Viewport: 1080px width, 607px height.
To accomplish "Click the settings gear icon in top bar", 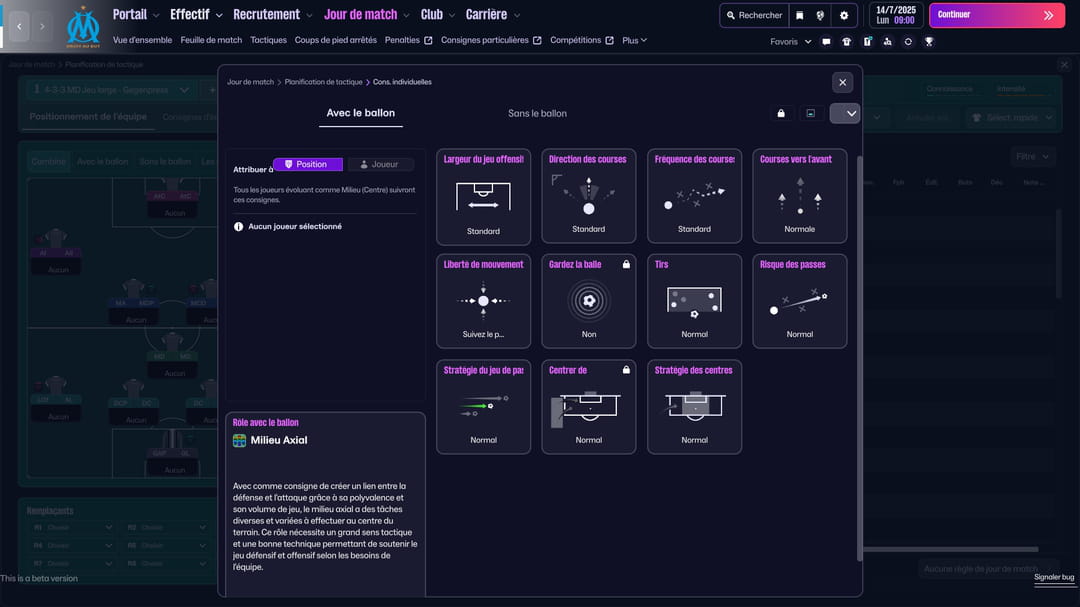I will coord(844,16).
